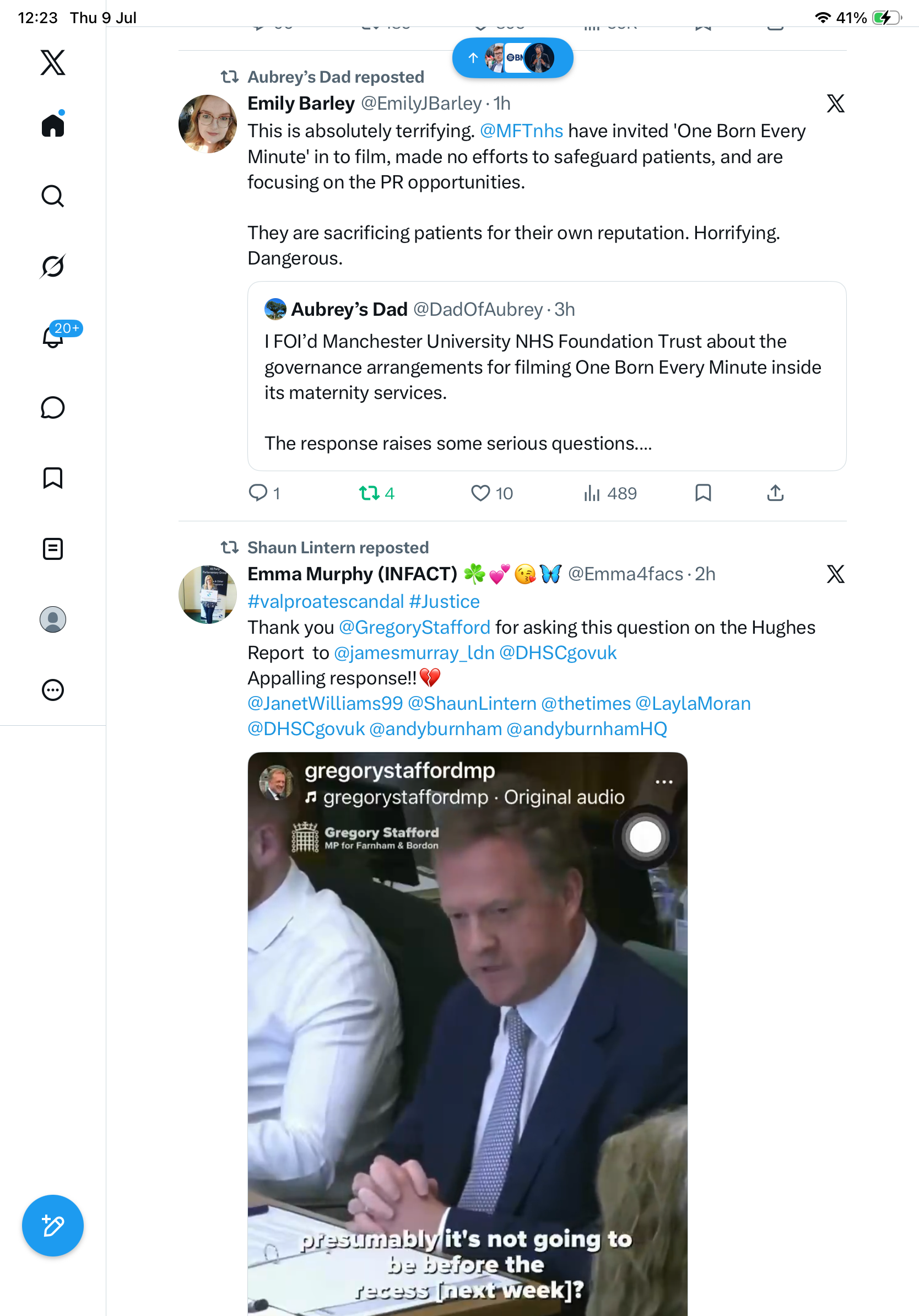
Task: Open the Lists icon in sidebar
Action: [x=53, y=548]
